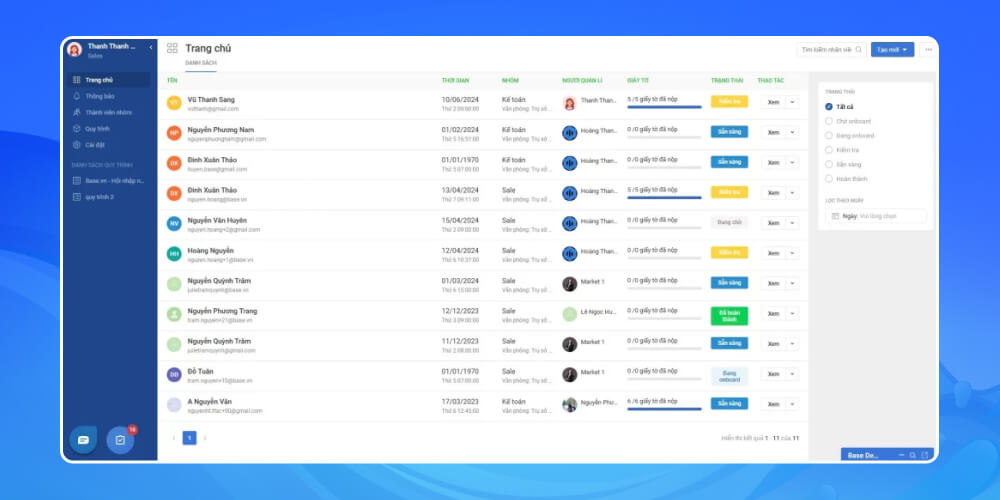
Task: Open the chat bubble icon at bottom left
Action: (x=83, y=439)
